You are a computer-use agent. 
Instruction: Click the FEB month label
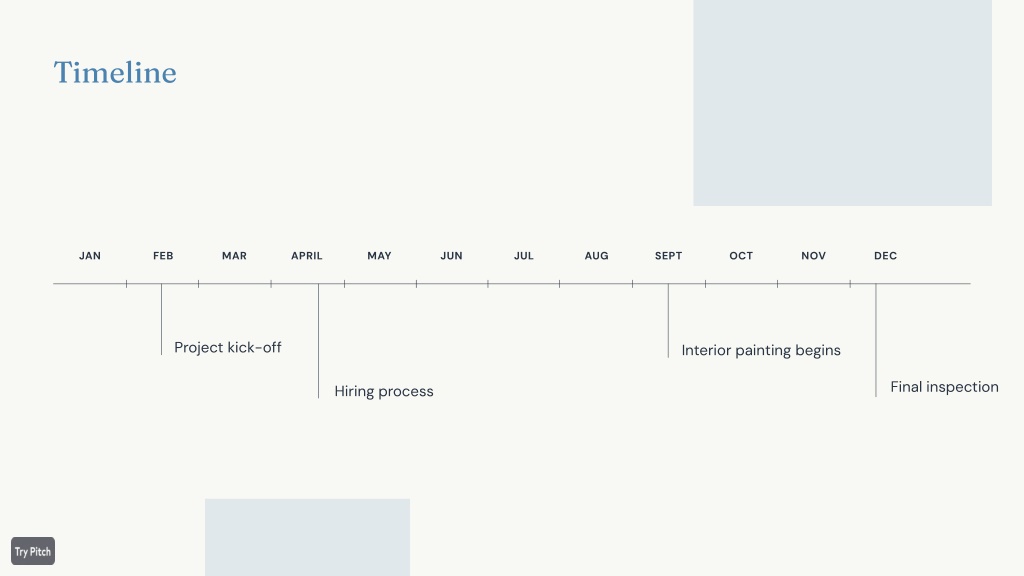click(x=163, y=256)
